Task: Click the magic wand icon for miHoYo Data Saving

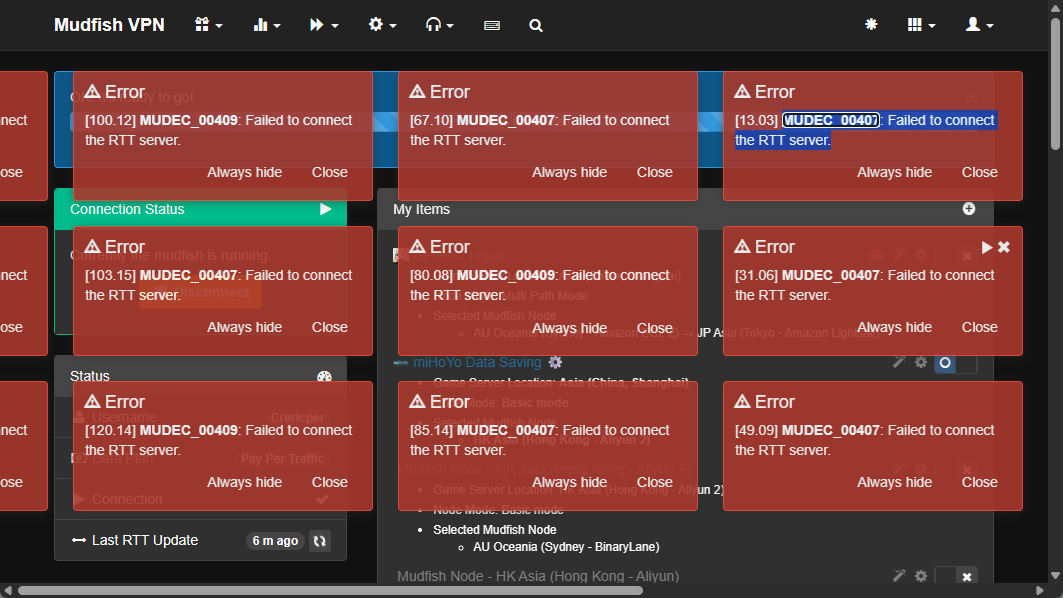Action: [899, 362]
